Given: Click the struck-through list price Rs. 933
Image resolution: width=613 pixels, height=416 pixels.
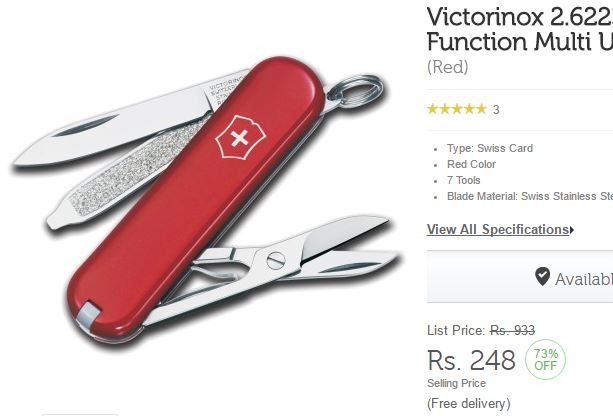Looking at the screenshot, I should [513, 331].
